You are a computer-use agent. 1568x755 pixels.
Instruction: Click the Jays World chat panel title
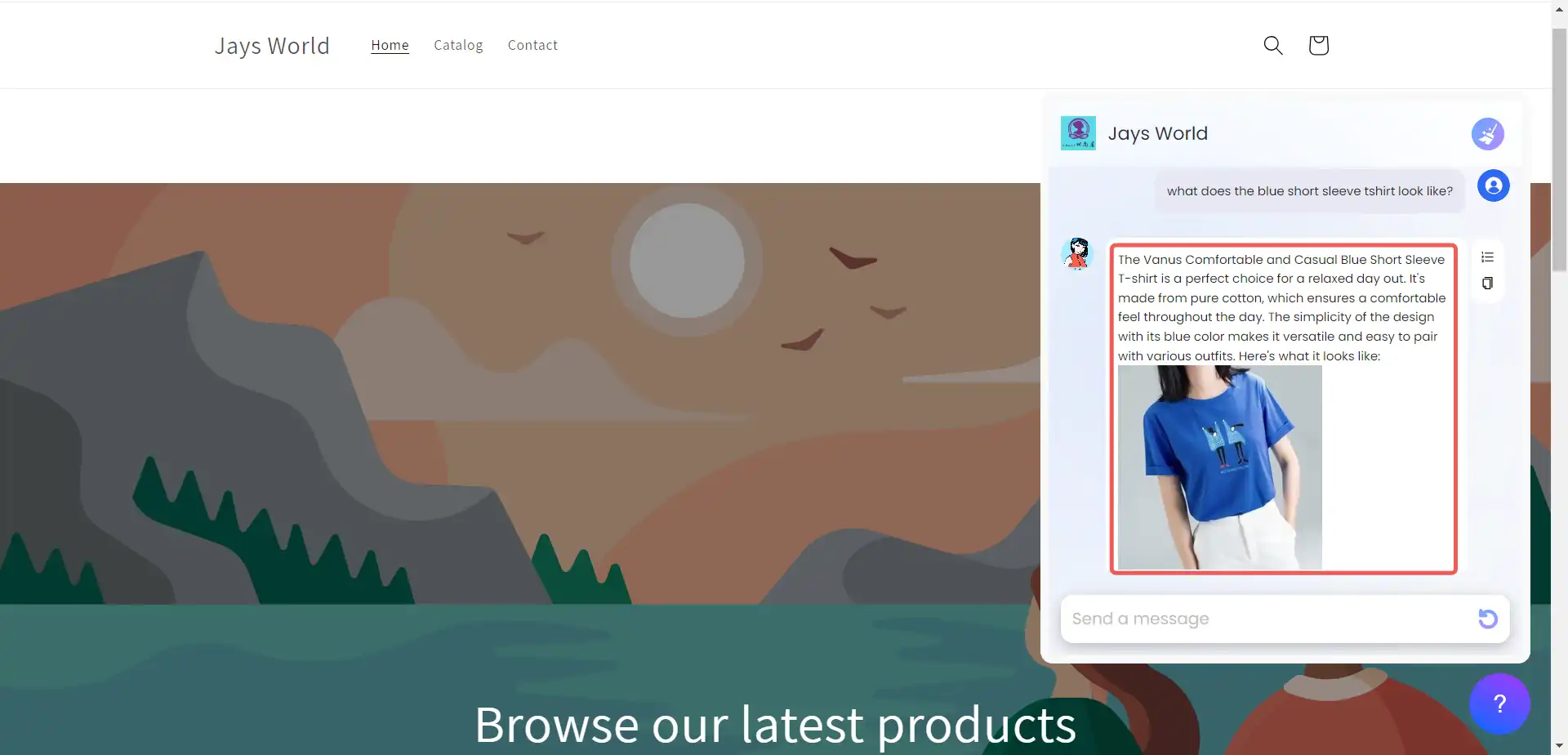pos(1157,133)
